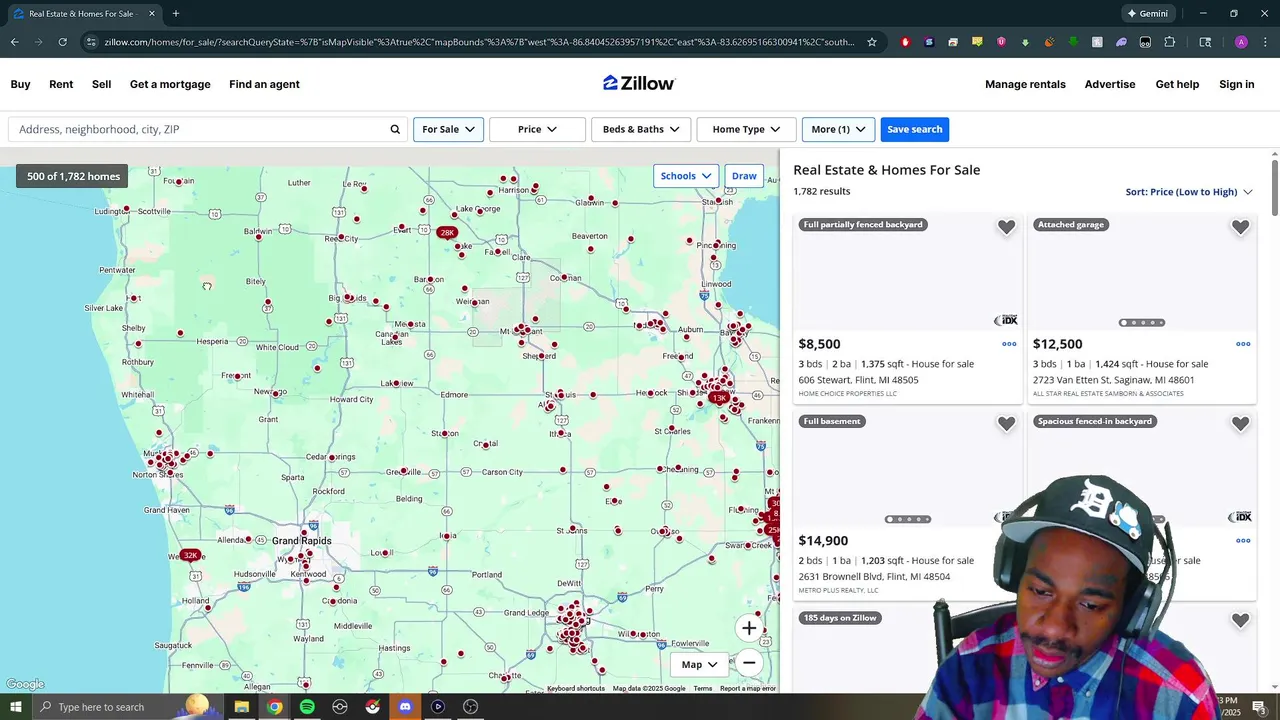This screenshot has width=1280, height=720.
Task: Click the Save search button
Action: click(914, 129)
